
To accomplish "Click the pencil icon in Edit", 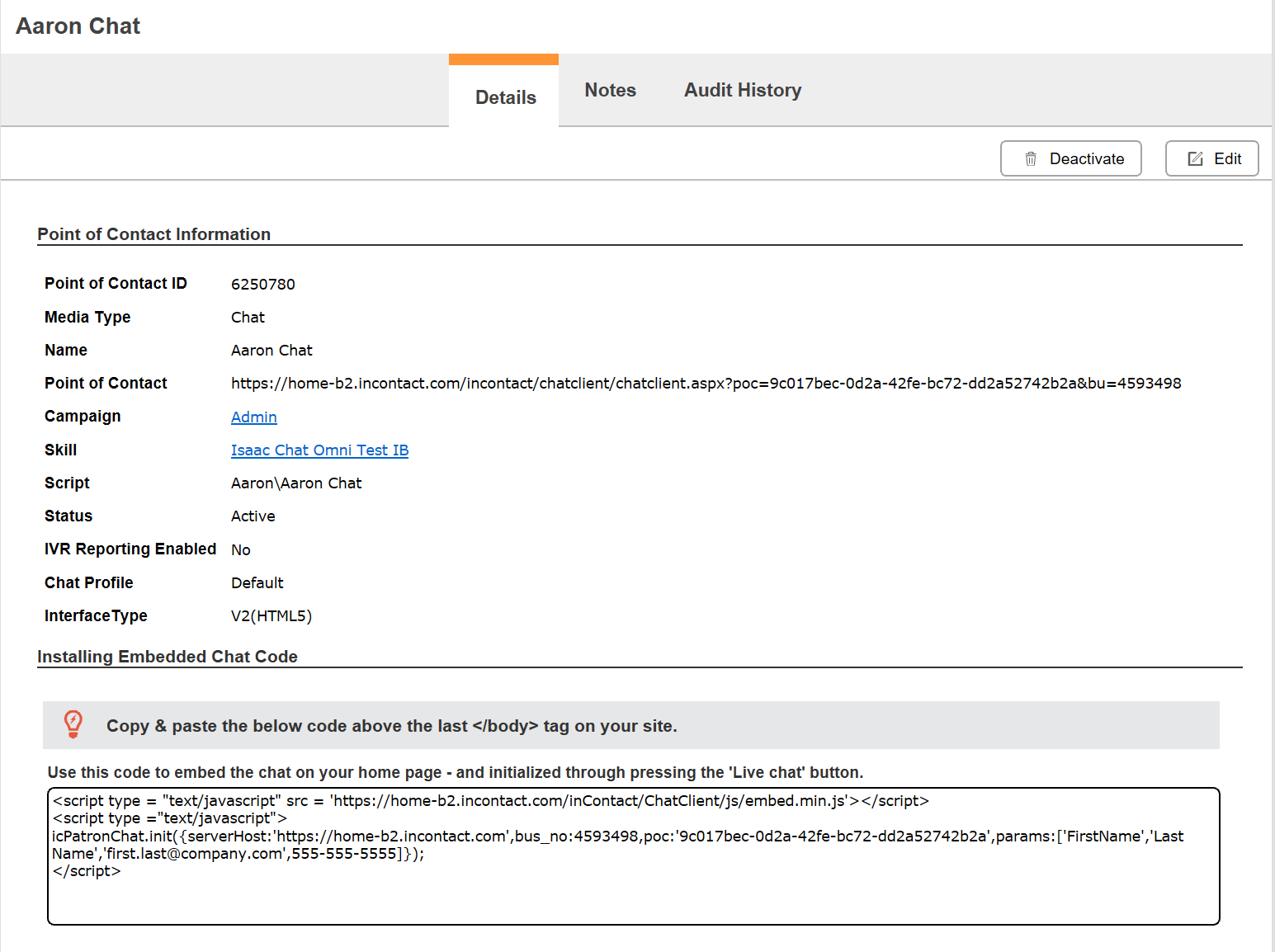I will pos(1195,158).
